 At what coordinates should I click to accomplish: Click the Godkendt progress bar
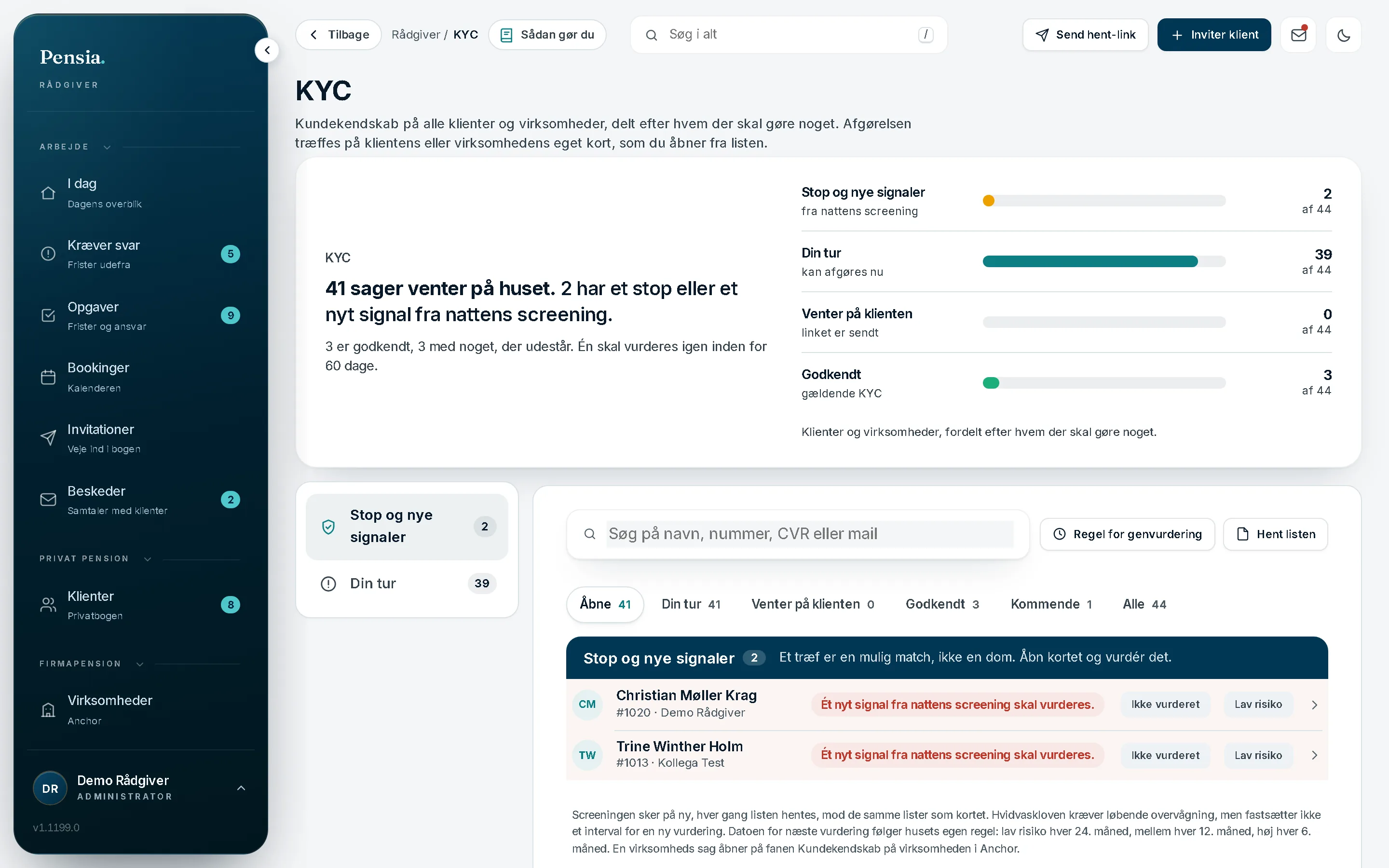click(x=1104, y=383)
